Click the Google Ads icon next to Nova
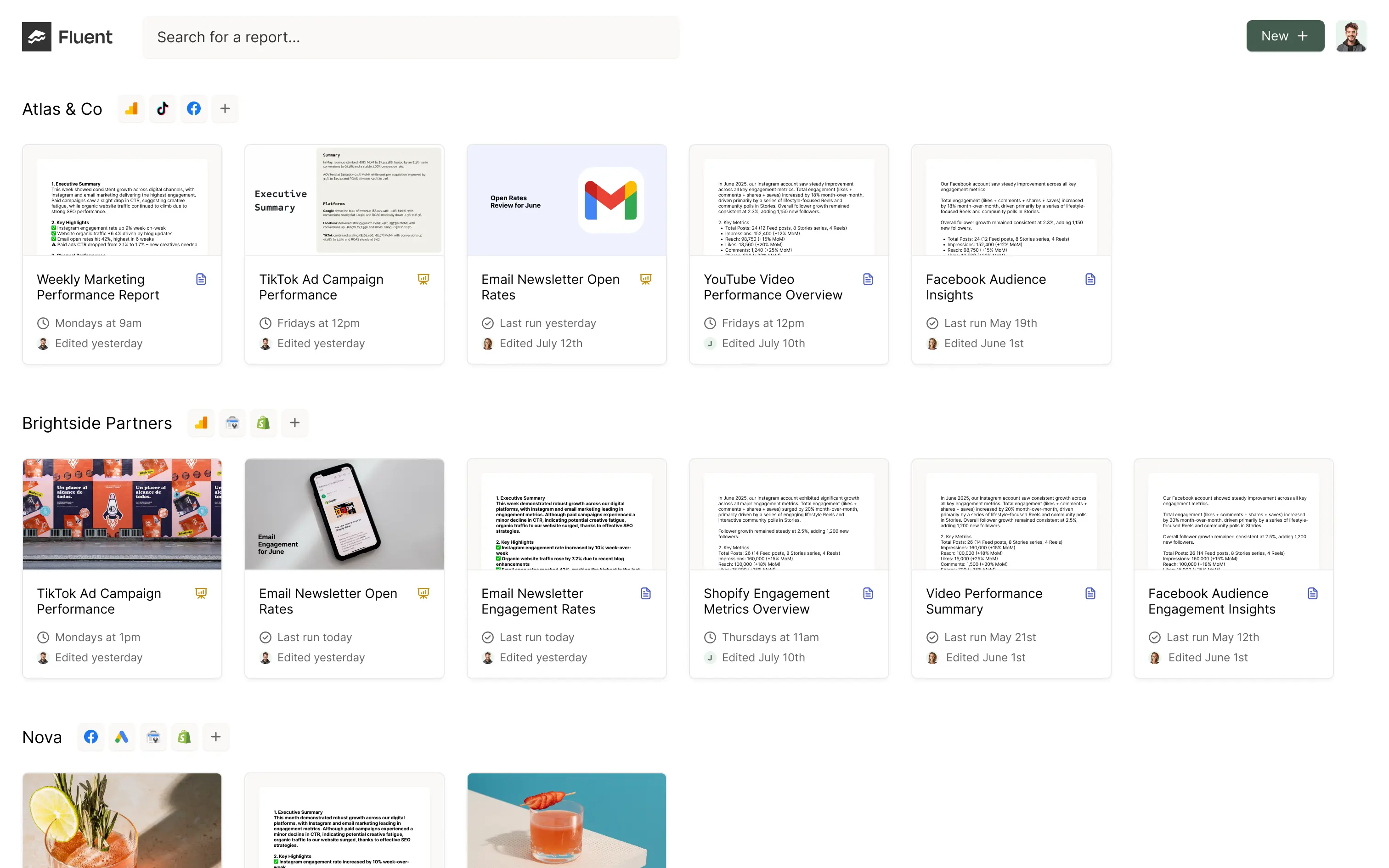Viewport: 1389px width, 868px height. pyautogui.click(x=122, y=737)
